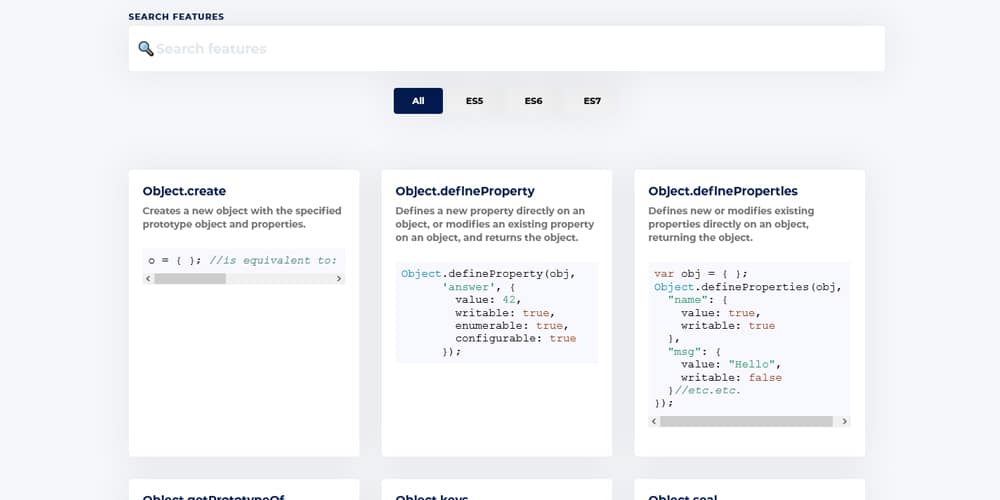Select the All filter tab
The height and width of the screenshot is (500, 1000).
tap(418, 101)
